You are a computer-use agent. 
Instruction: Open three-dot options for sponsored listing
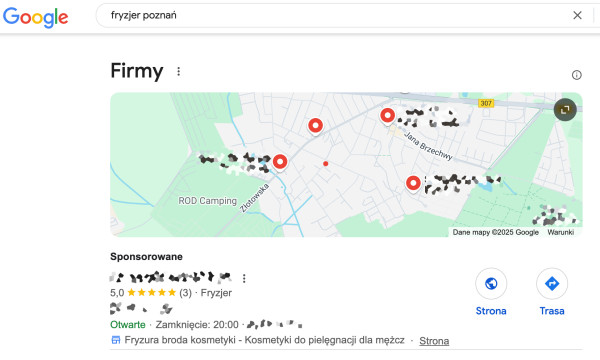244,278
